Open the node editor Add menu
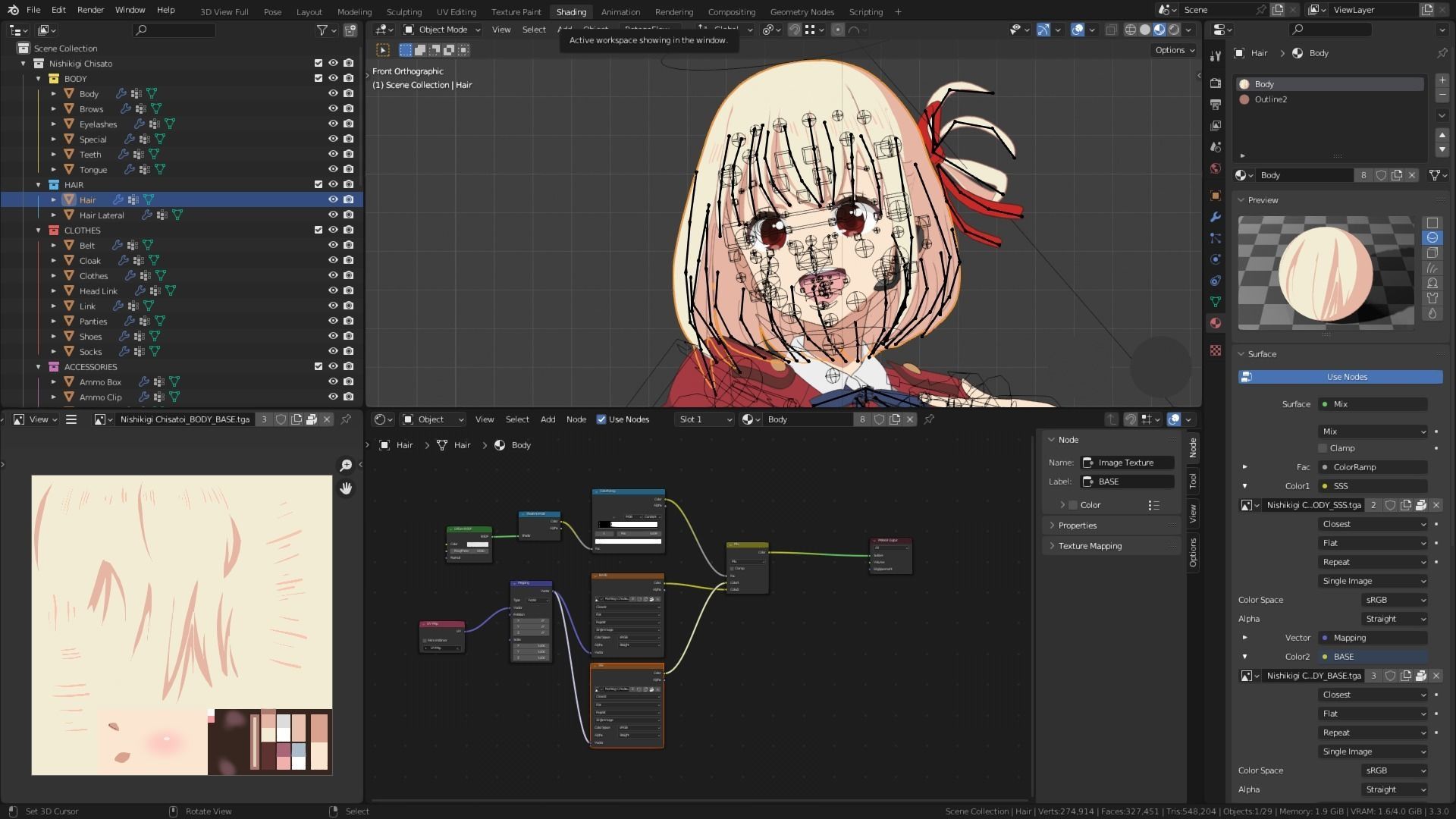 [548, 419]
